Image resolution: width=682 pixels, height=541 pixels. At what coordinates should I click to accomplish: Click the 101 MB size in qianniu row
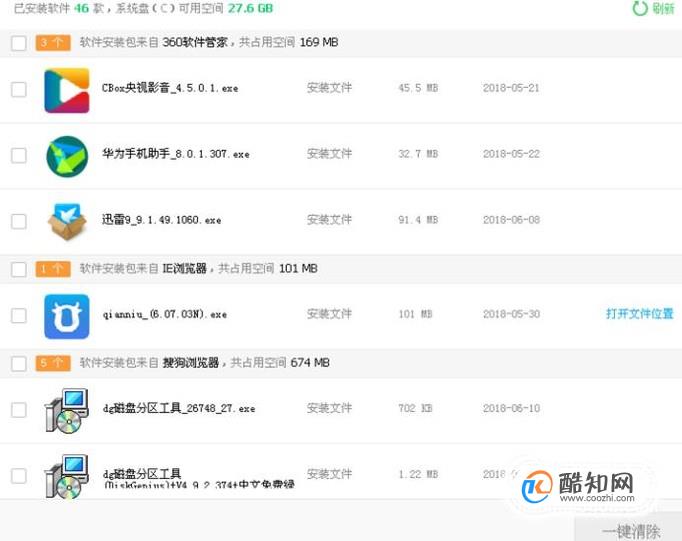click(415, 314)
